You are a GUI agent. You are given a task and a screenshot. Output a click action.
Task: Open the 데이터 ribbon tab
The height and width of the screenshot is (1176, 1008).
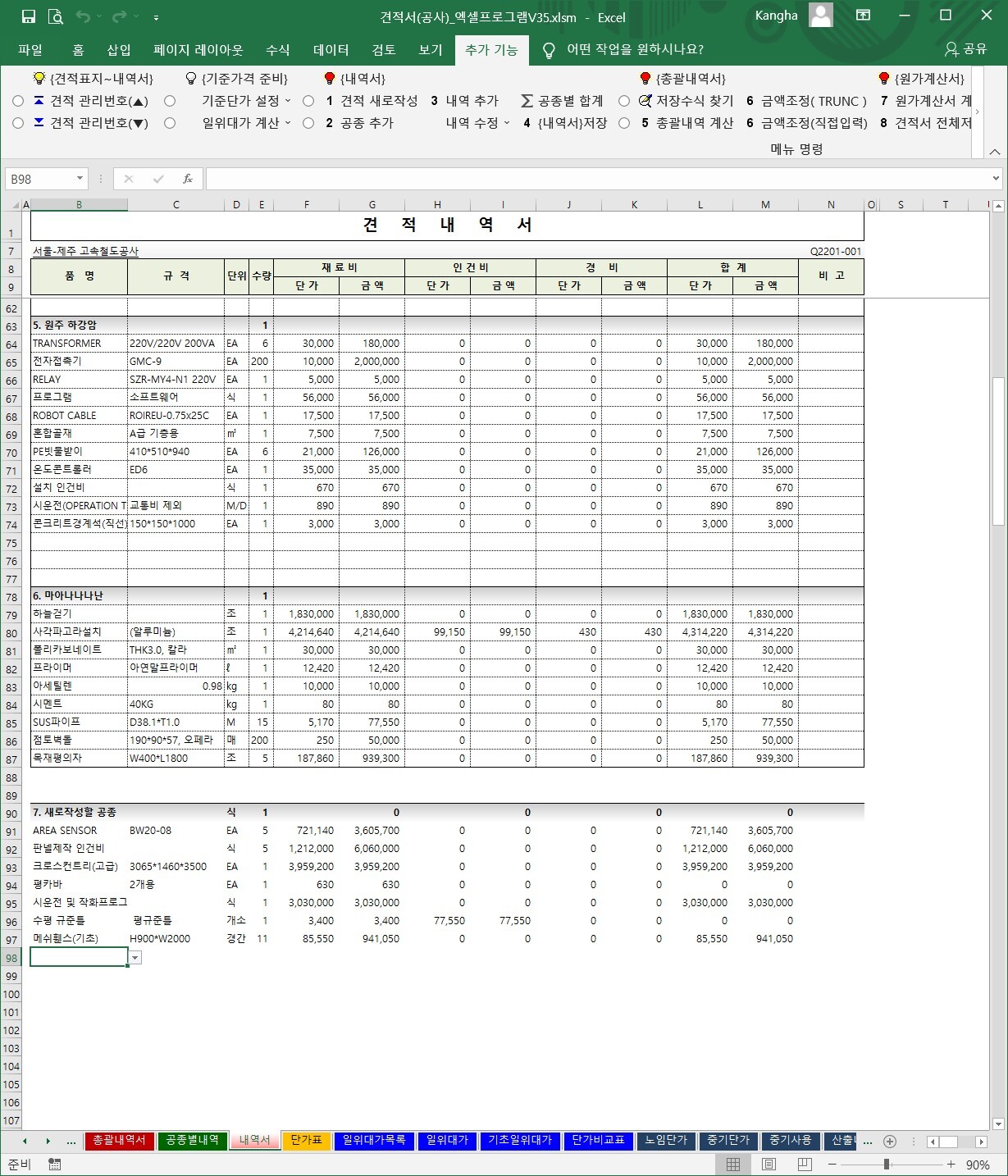point(331,50)
